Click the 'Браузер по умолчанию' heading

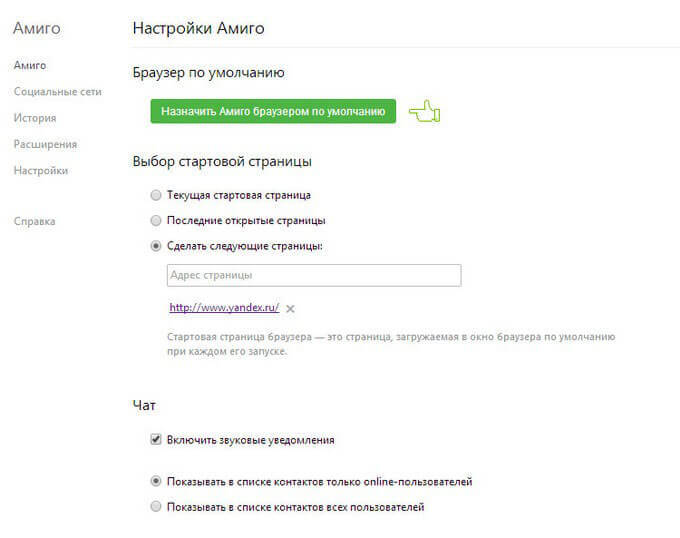[209, 72]
